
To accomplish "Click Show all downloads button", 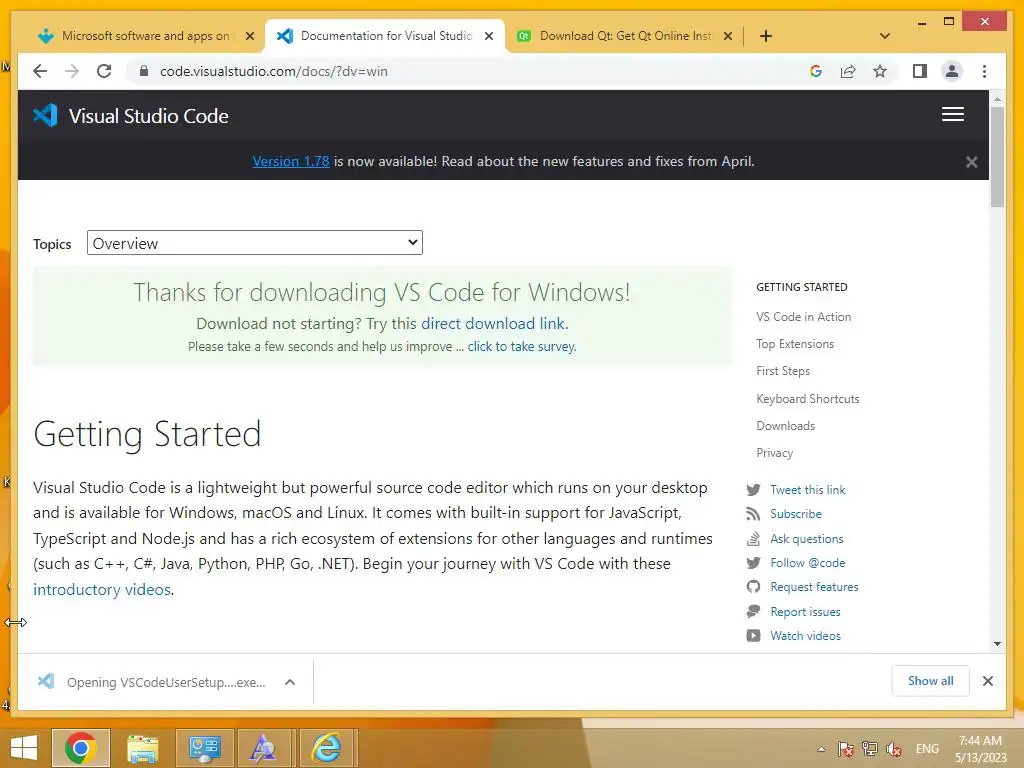I will coord(931,681).
